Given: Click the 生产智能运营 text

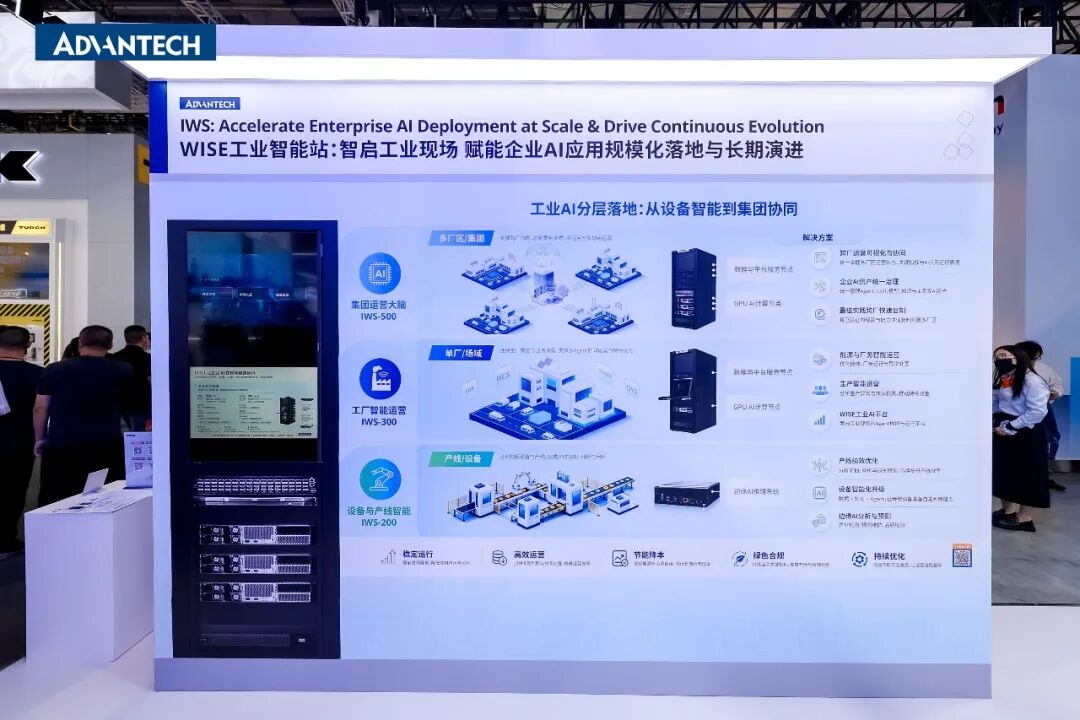Looking at the screenshot, I should click(860, 384).
